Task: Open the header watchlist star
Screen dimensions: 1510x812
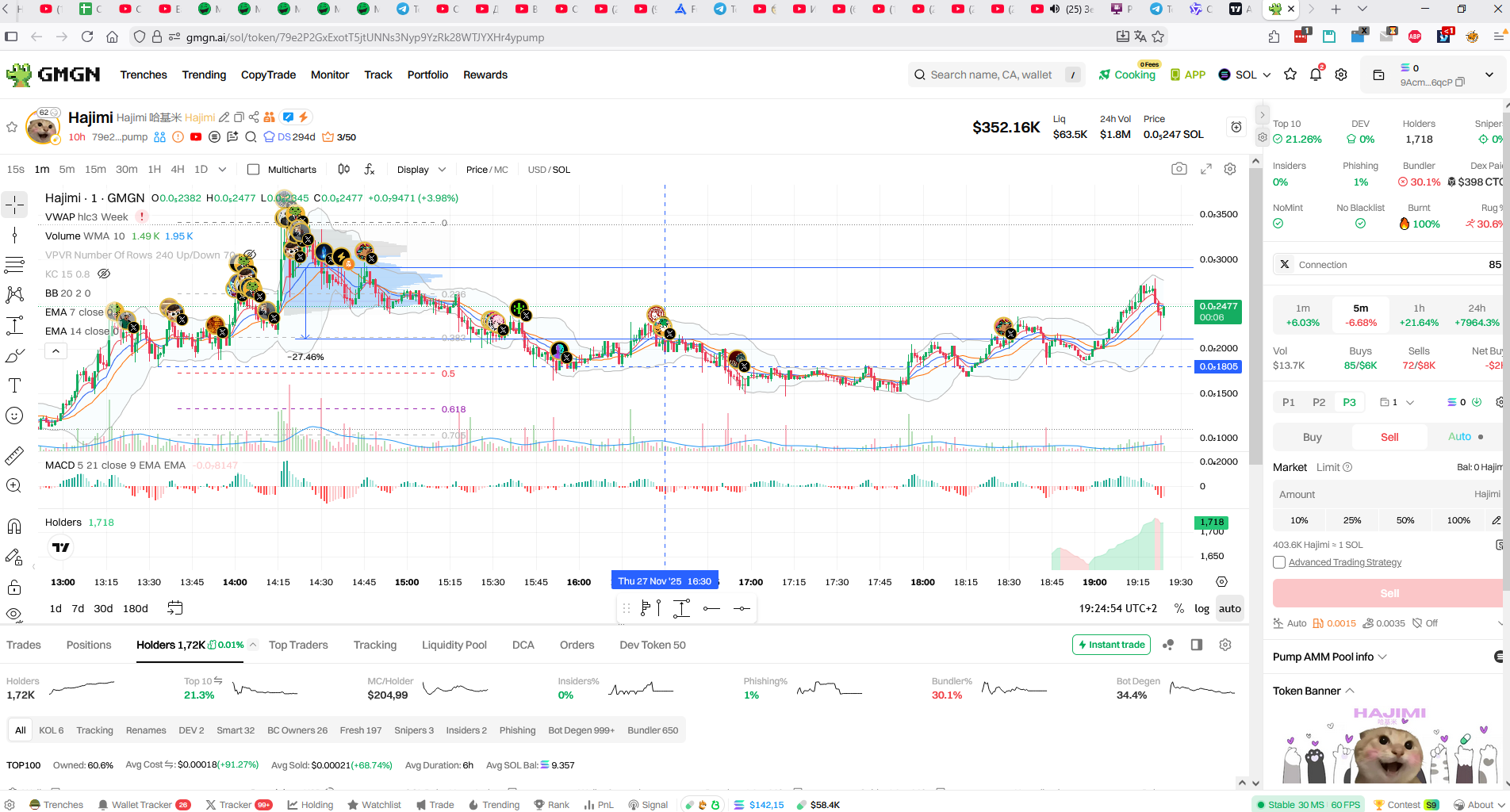Action: click(1290, 75)
